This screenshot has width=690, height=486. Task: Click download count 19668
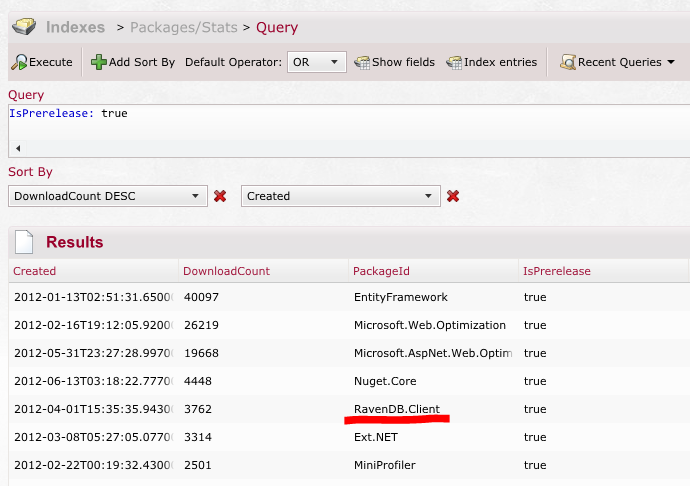click(x=201, y=353)
